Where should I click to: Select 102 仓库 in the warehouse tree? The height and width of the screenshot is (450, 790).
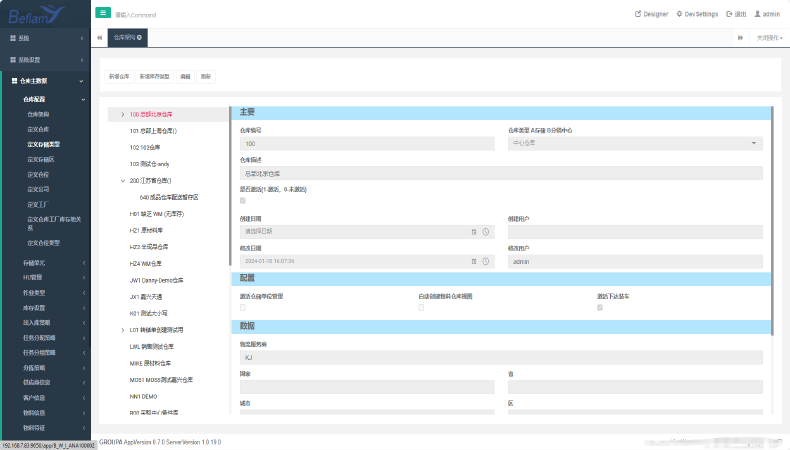[x=145, y=148]
